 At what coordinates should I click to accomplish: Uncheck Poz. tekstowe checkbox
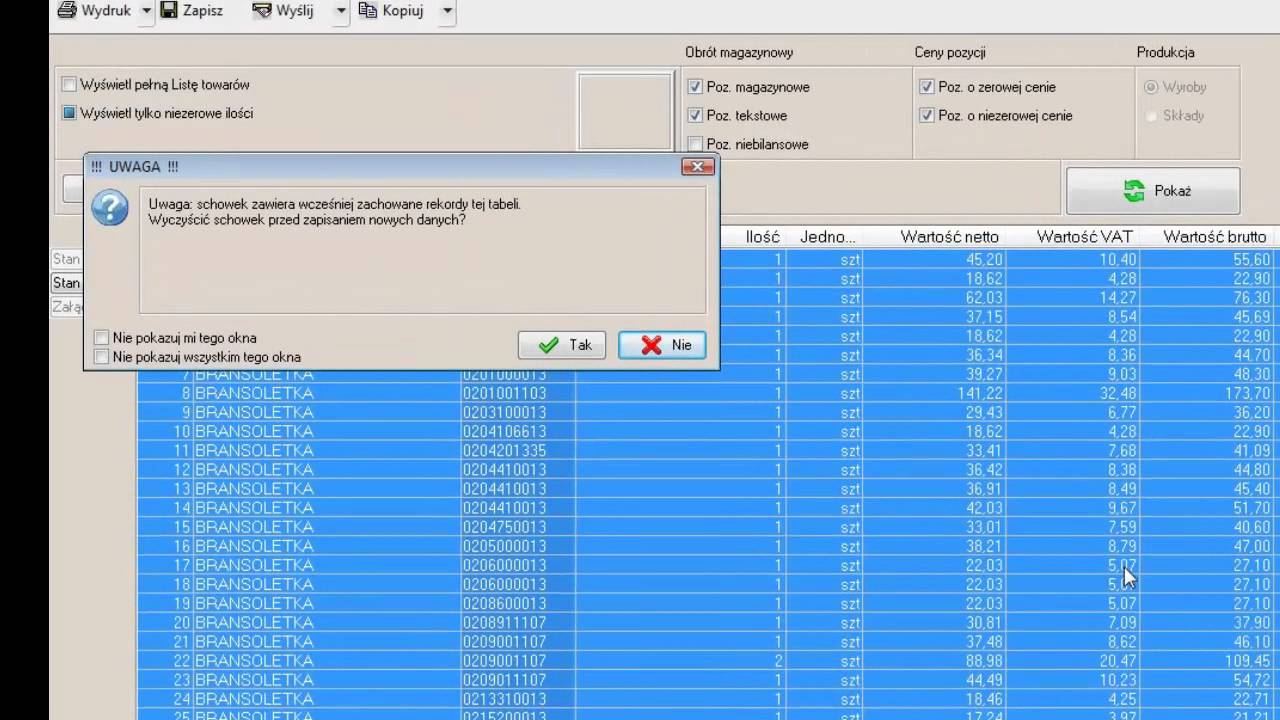695,115
